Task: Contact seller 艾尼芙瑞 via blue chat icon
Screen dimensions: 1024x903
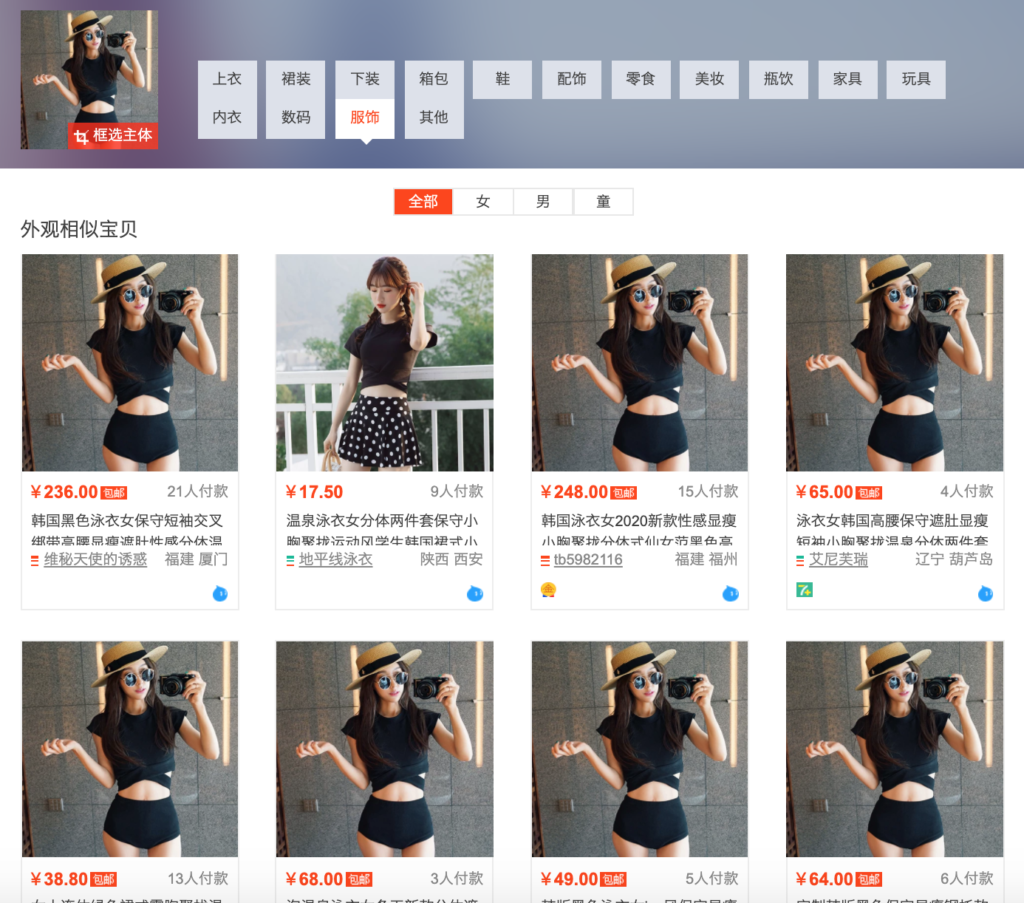Action: tap(985, 594)
